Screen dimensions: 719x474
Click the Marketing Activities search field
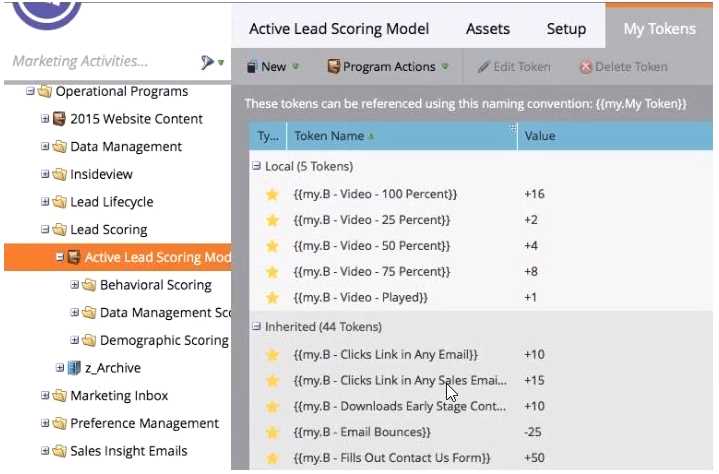tap(100, 62)
